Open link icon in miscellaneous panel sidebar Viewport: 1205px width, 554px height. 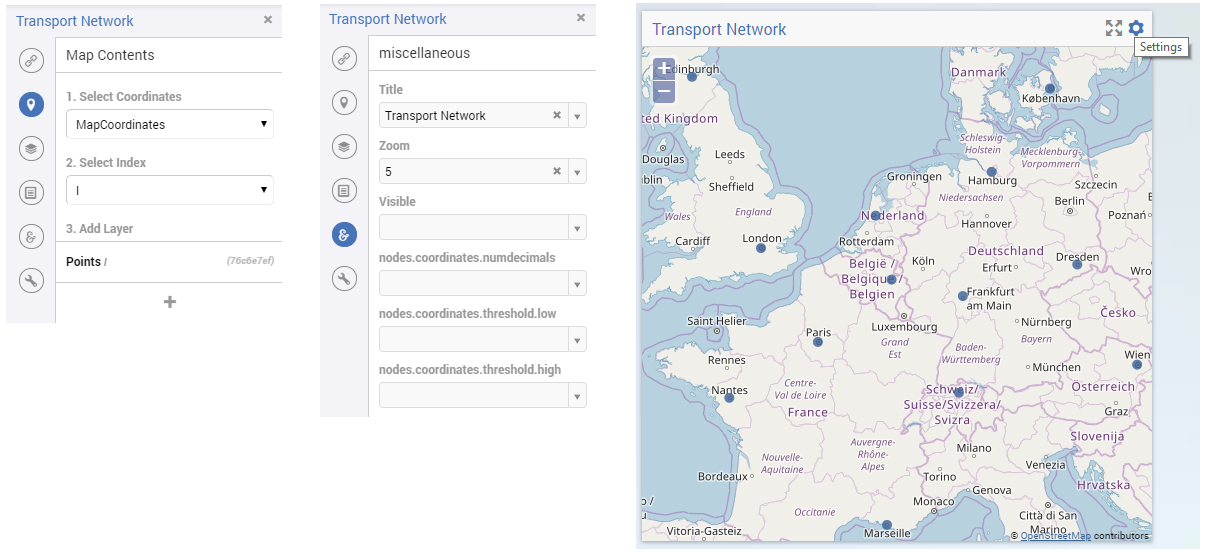(x=344, y=58)
